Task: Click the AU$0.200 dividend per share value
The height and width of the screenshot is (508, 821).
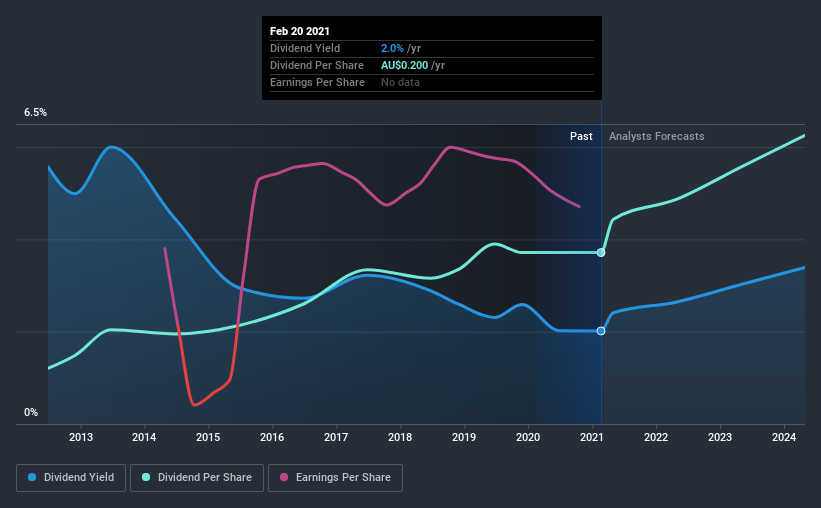Action: [404, 65]
